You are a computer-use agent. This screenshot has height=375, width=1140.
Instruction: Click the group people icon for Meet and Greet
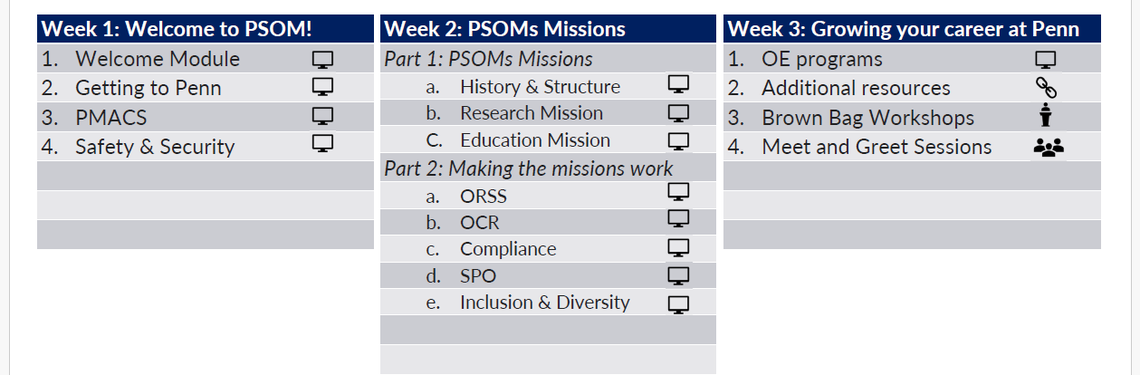pyautogui.click(x=1048, y=148)
